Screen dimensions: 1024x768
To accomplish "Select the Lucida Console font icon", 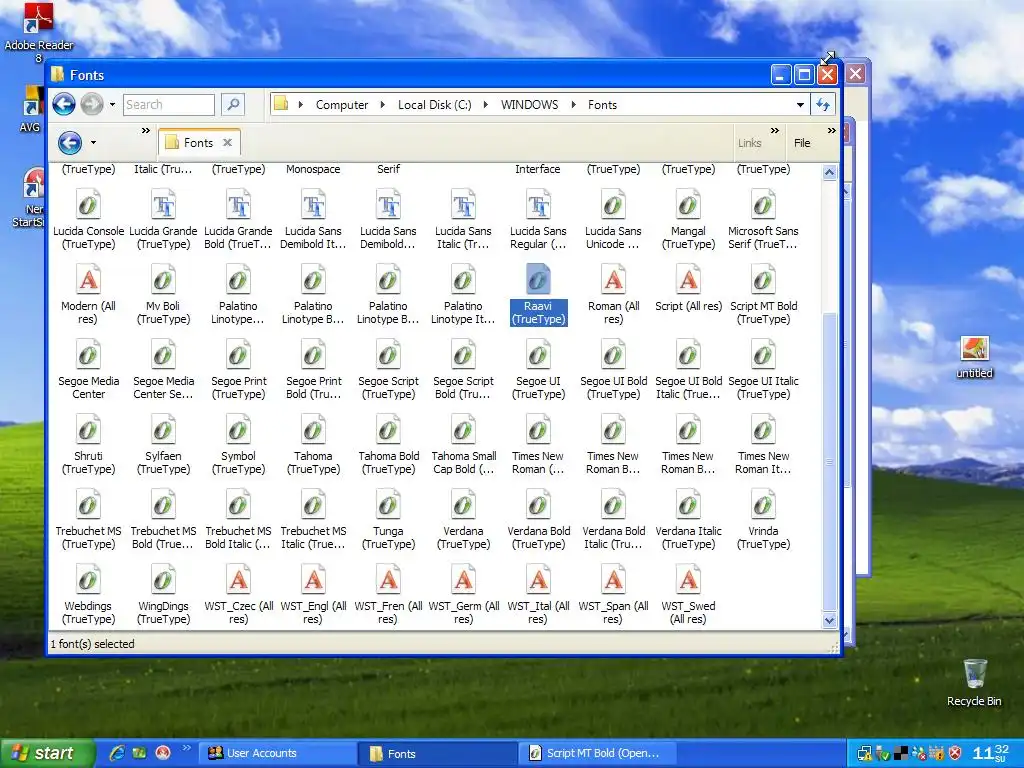I will [88, 205].
